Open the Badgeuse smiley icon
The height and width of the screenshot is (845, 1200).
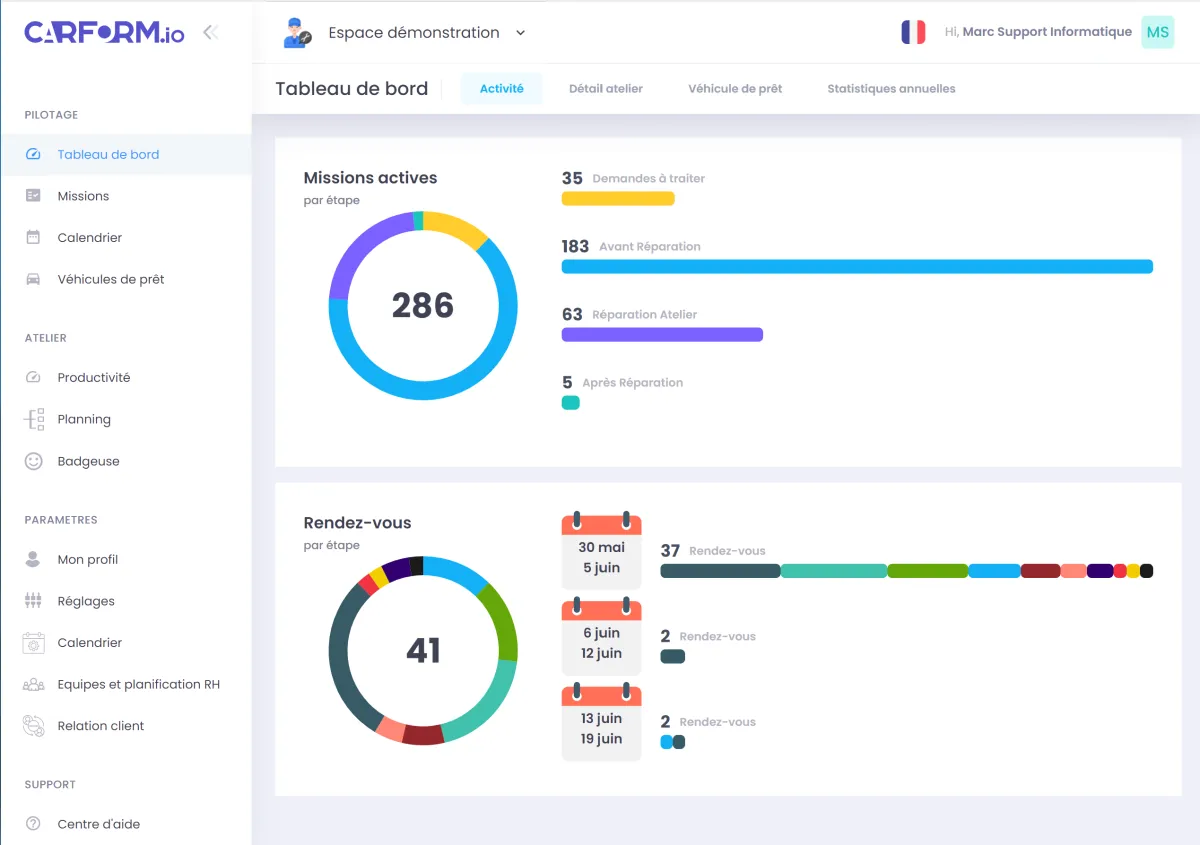[x=34, y=461]
